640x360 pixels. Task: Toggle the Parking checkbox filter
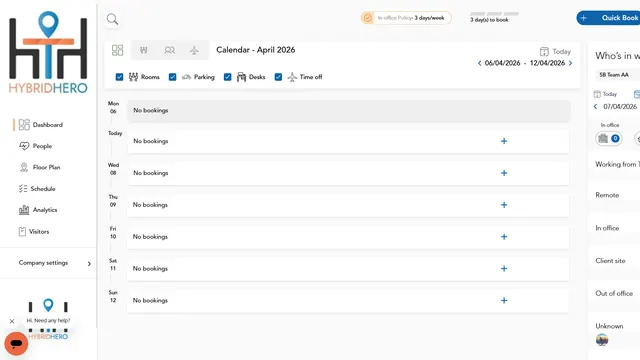pos(173,77)
